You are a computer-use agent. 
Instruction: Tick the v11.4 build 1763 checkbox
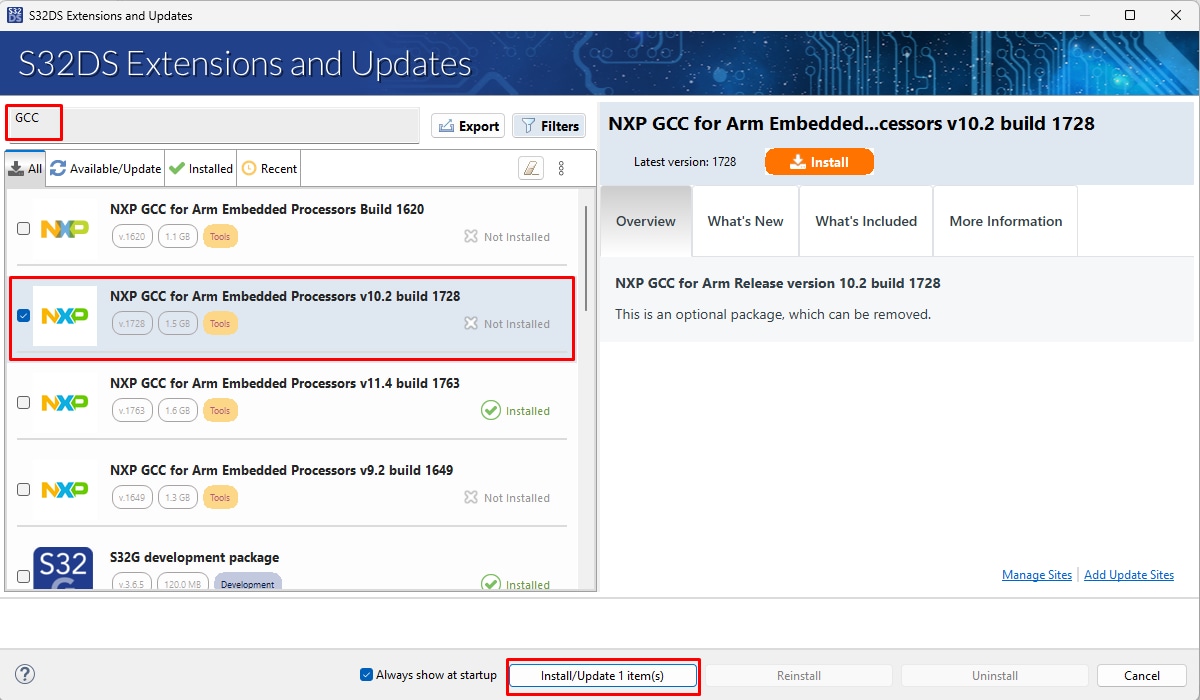24,403
